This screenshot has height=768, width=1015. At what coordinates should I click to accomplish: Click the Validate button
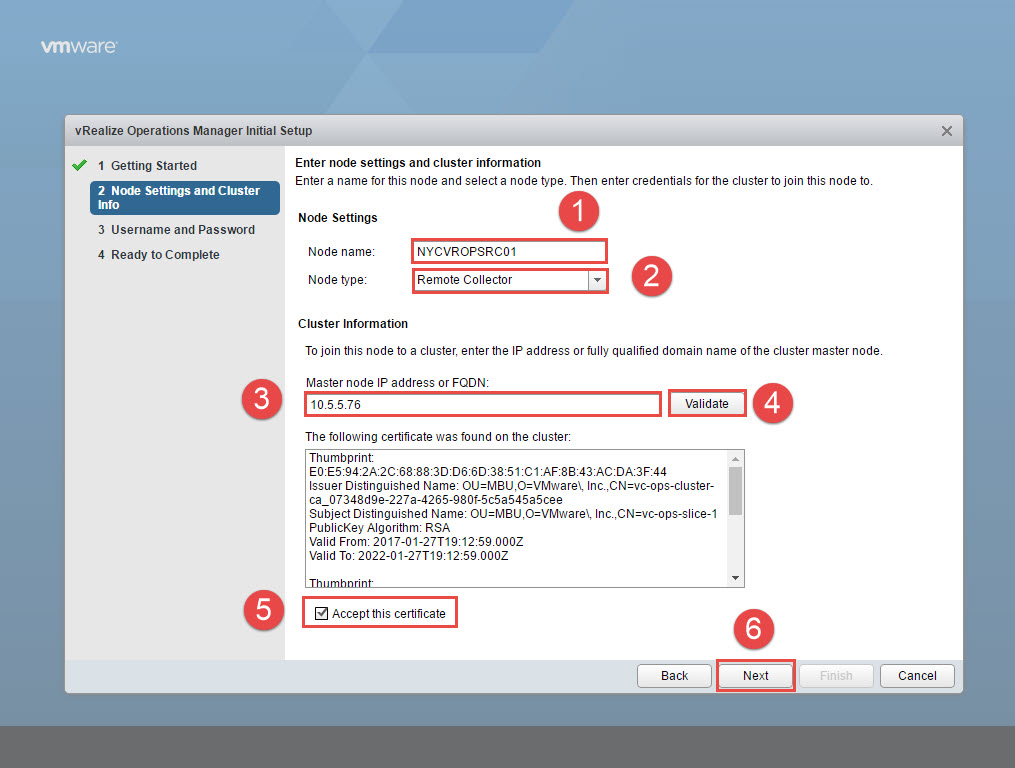click(706, 403)
